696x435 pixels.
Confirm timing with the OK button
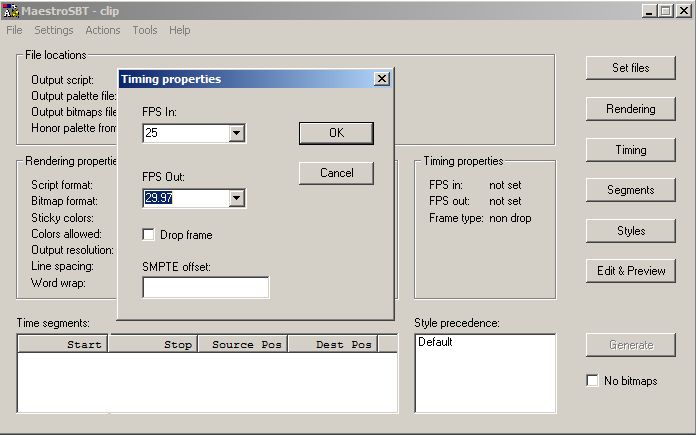[x=336, y=133]
